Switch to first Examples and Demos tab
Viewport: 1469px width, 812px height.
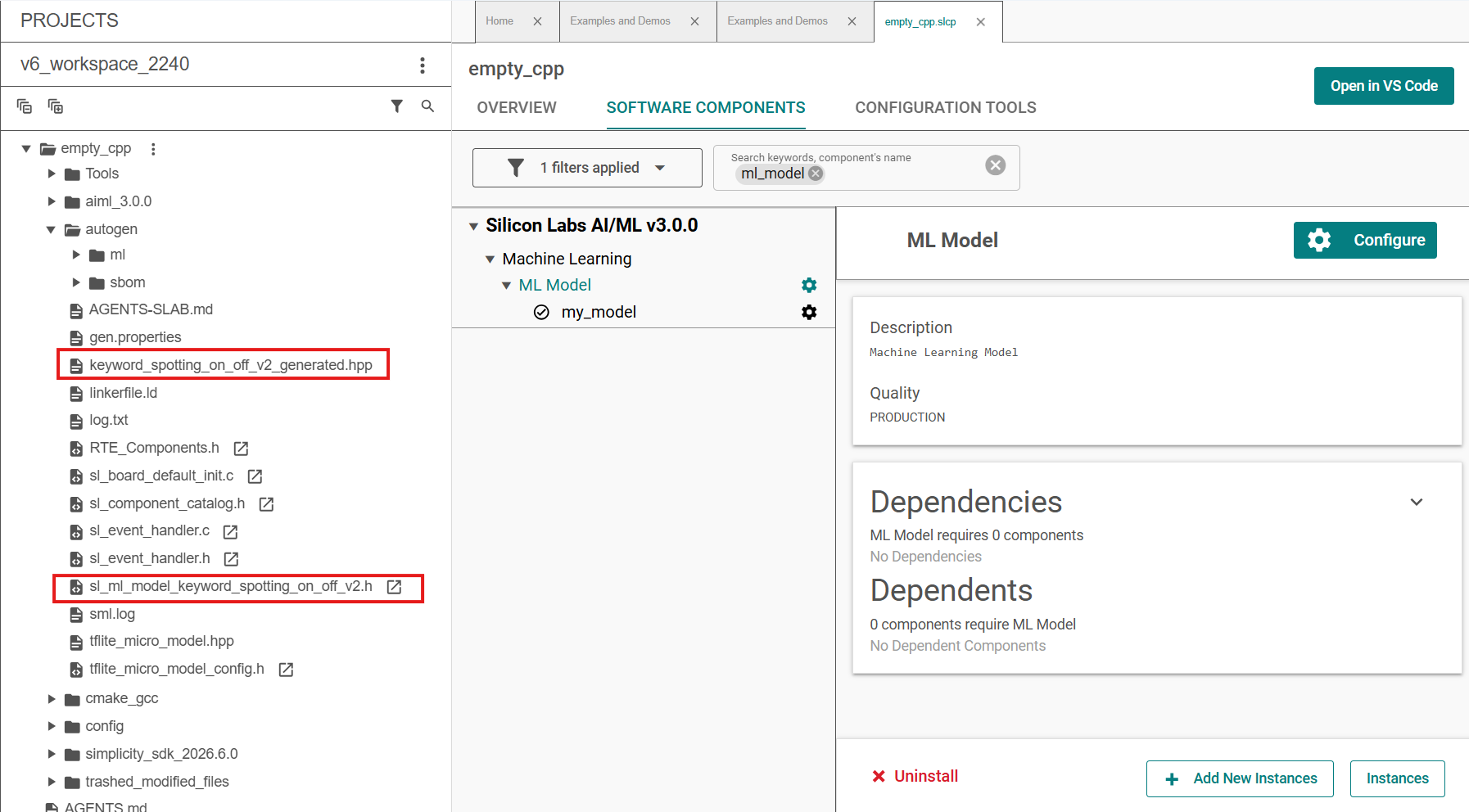pos(620,21)
